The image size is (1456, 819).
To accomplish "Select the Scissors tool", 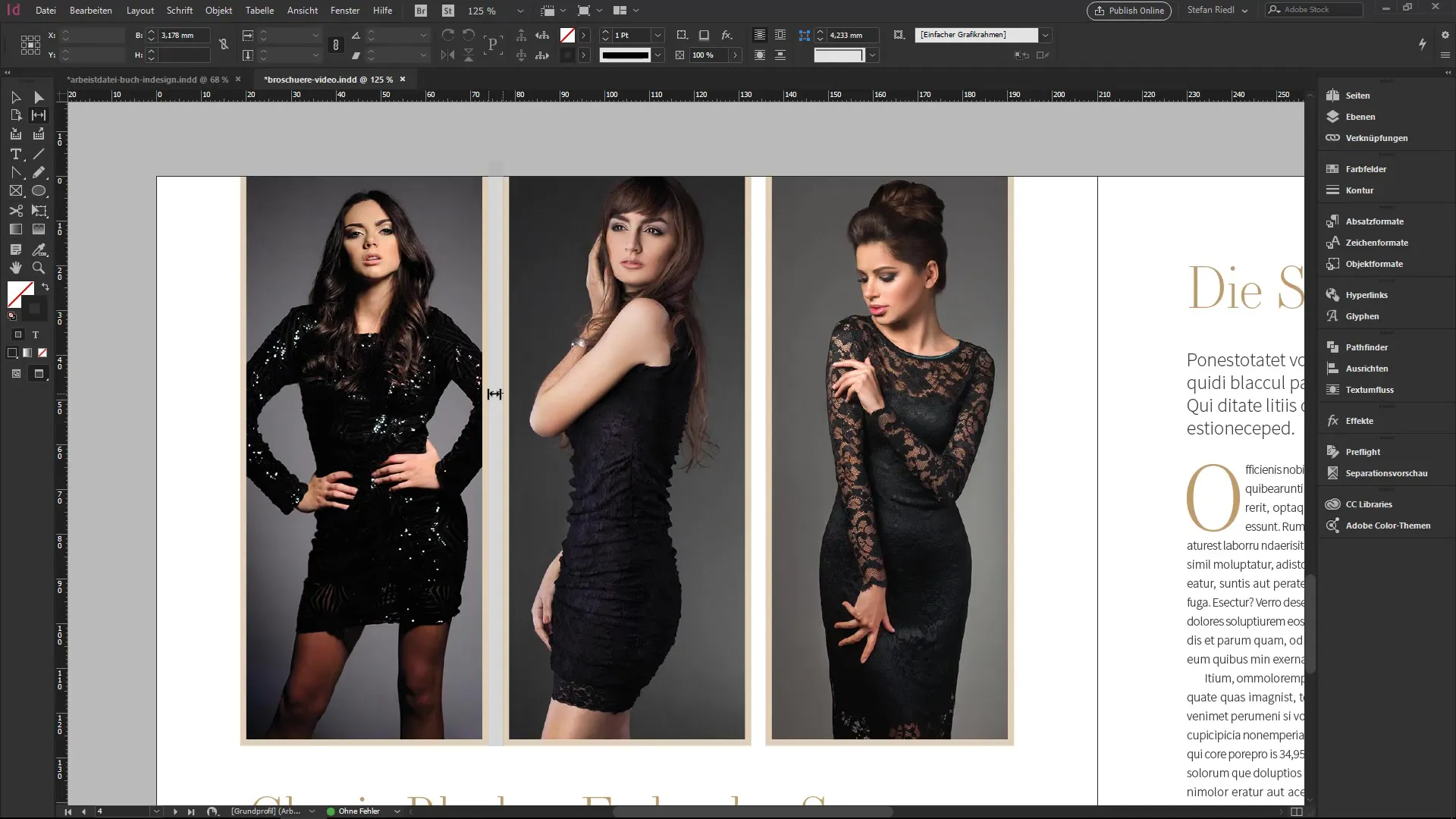I will pos(16,211).
